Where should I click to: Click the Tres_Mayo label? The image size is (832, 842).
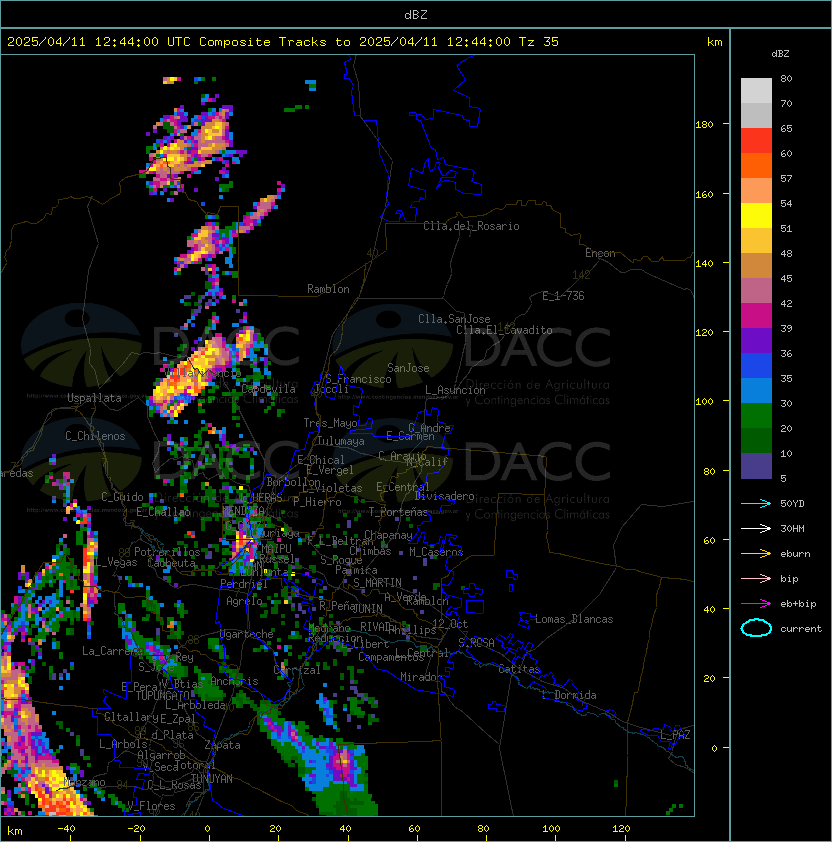coord(330,423)
